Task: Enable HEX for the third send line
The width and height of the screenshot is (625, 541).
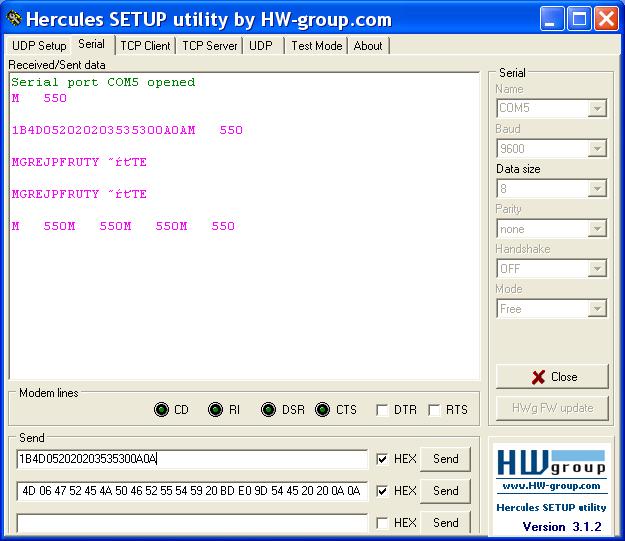Action: (382, 523)
